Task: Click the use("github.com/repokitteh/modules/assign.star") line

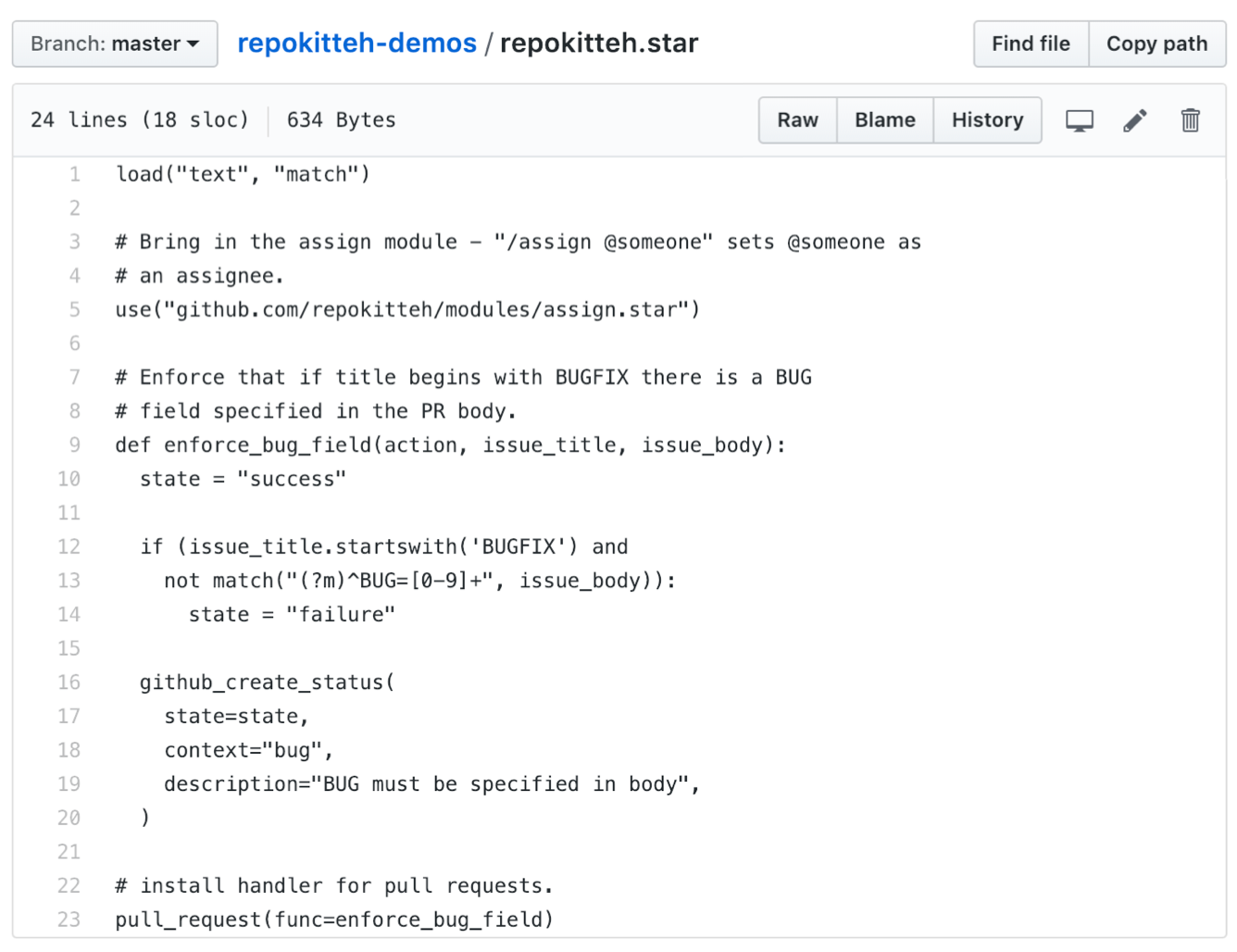Action: [407, 309]
